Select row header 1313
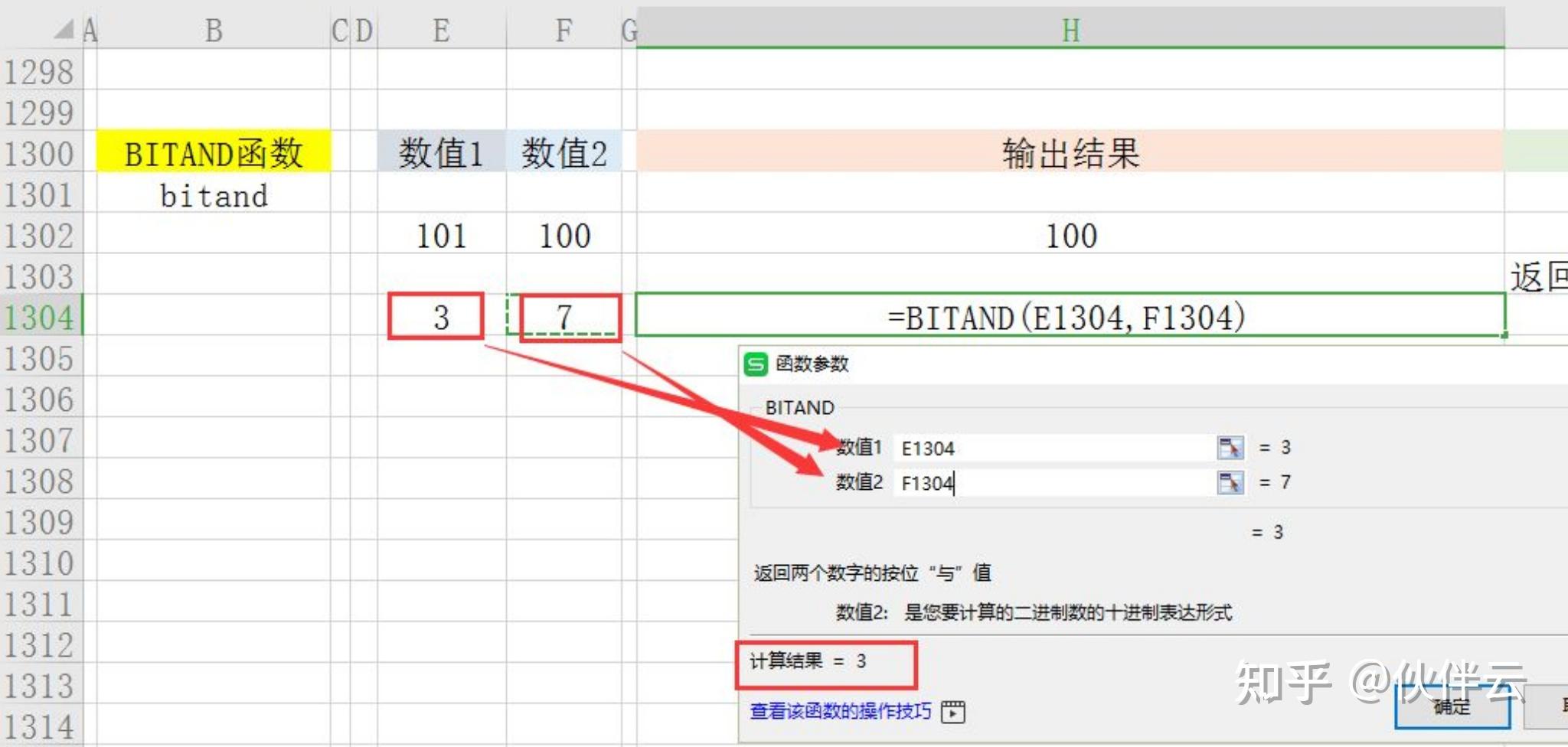Image resolution: width=1568 pixels, height=747 pixels. pos(41,686)
